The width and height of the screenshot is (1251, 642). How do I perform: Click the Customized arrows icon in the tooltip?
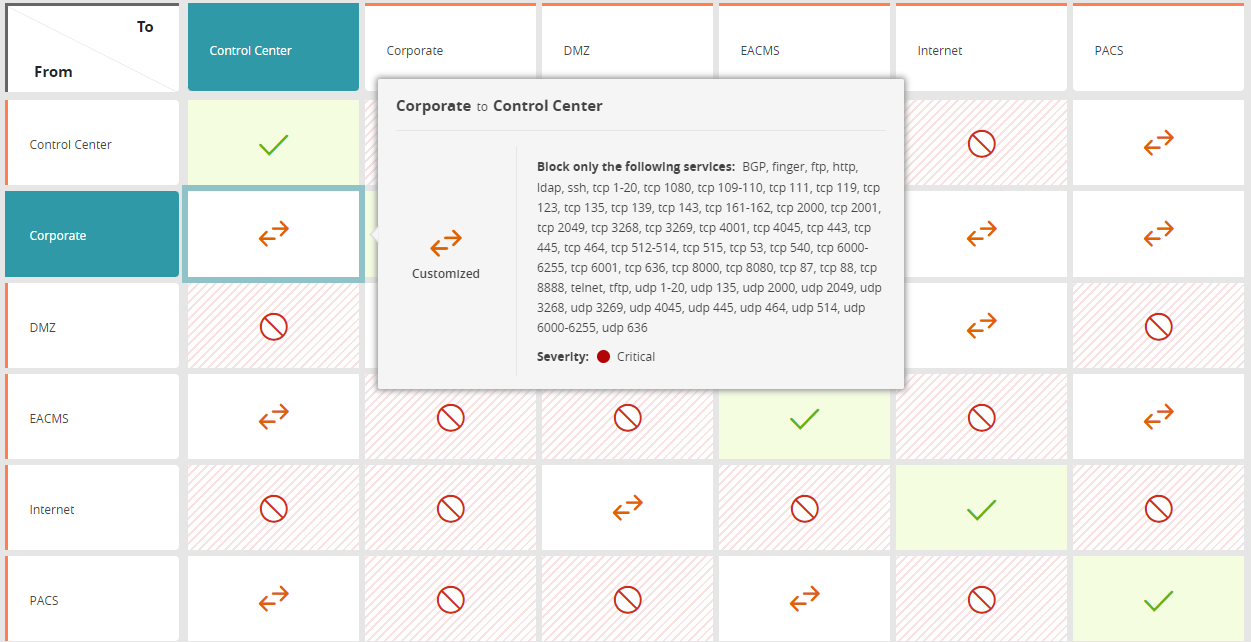coord(446,243)
